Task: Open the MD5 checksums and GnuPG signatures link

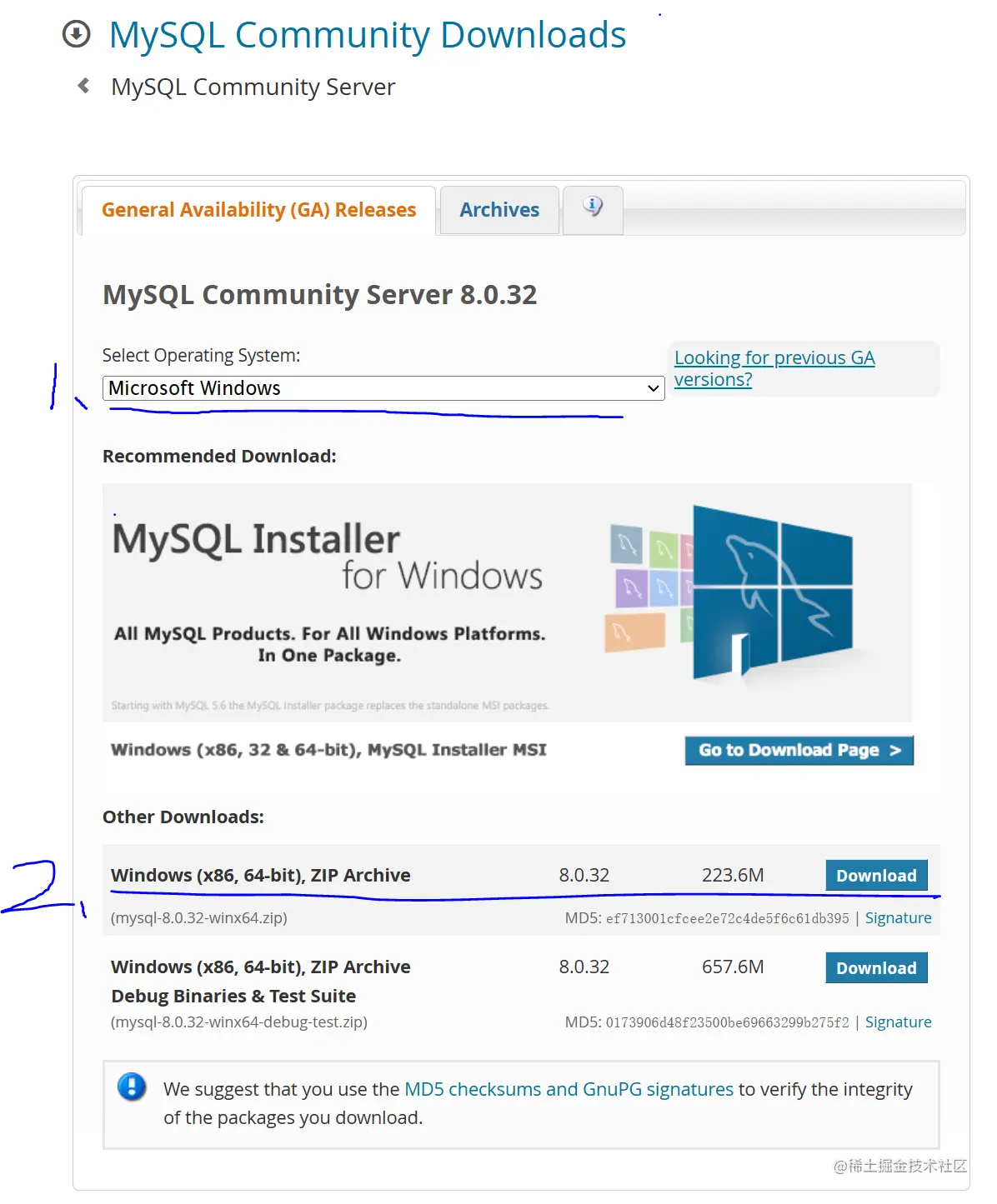Action: point(569,1089)
